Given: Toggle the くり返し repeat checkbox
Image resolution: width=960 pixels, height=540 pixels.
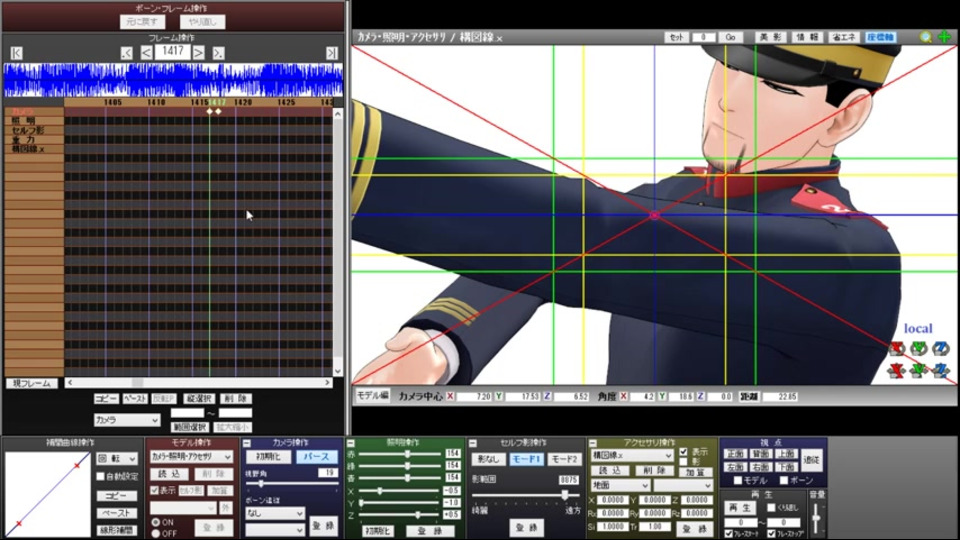Looking at the screenshot, I should [x=771, y=508].
